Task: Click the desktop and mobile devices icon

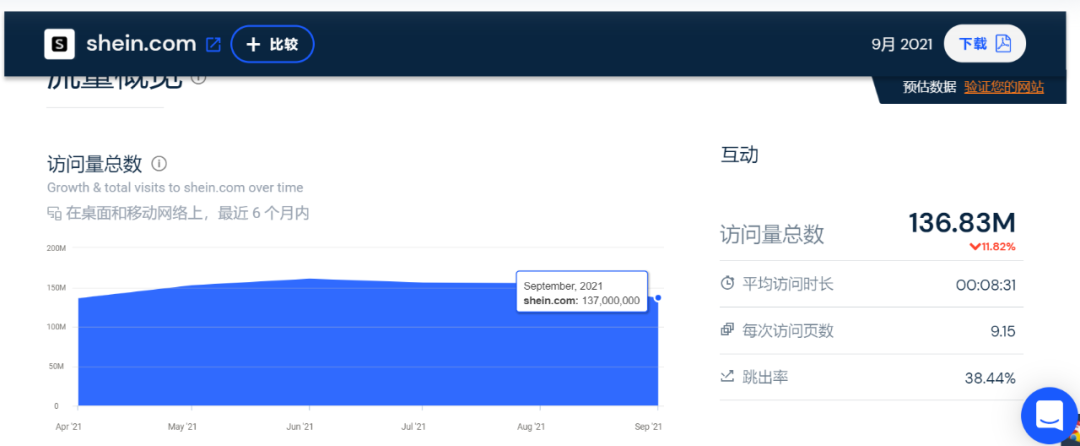Action: 54,213
